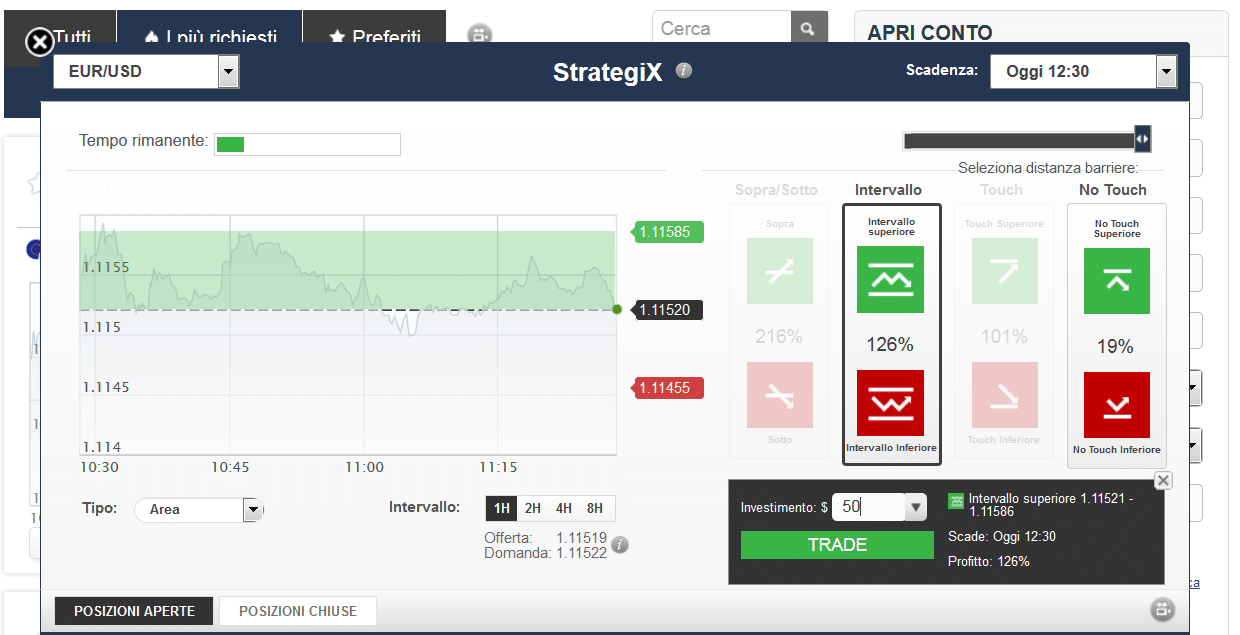The image size is (1240, 635).
Task: Click the print icon in the positions bar
Action: click(1162, 609)
